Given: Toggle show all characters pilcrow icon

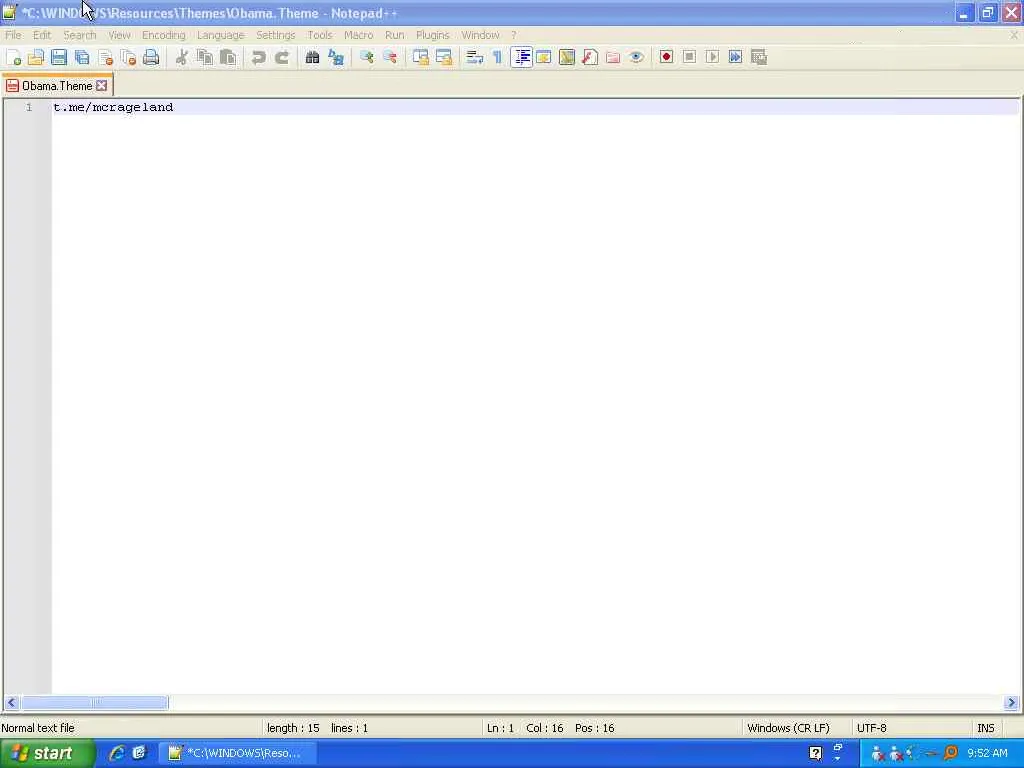Looking at the screenshot, I should tap(498, 57).
